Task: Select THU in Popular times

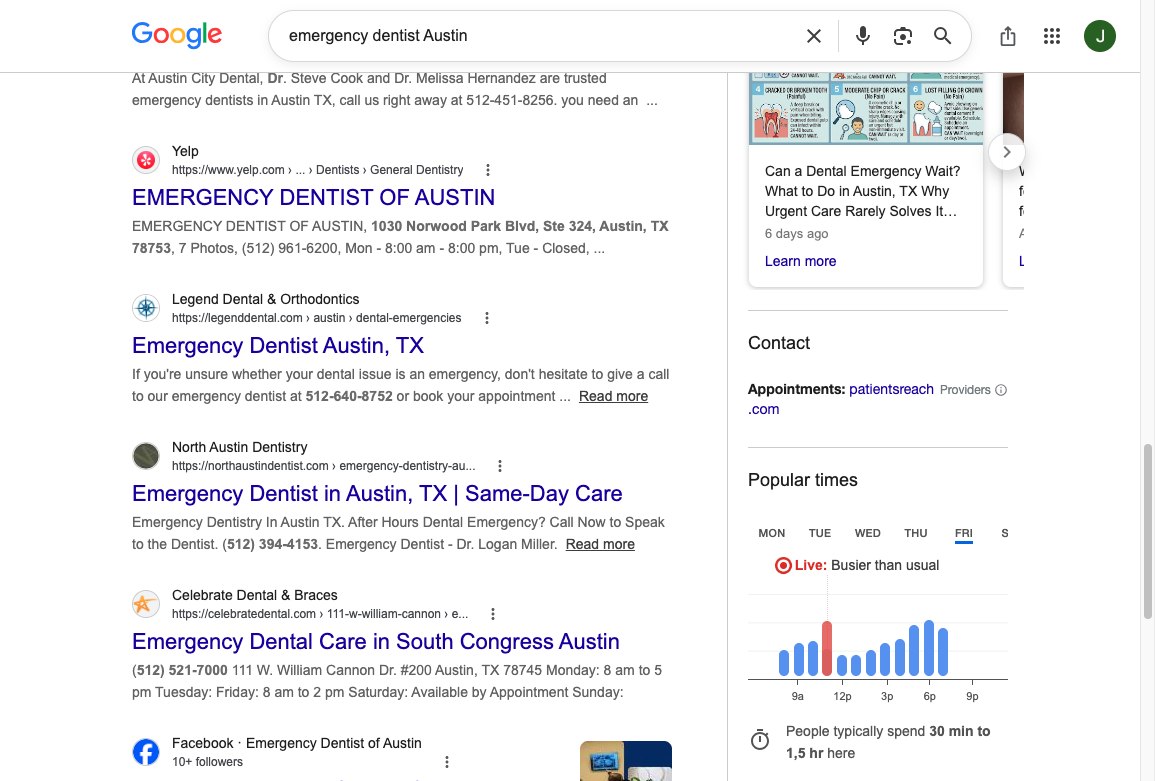Action: point(916,533)
